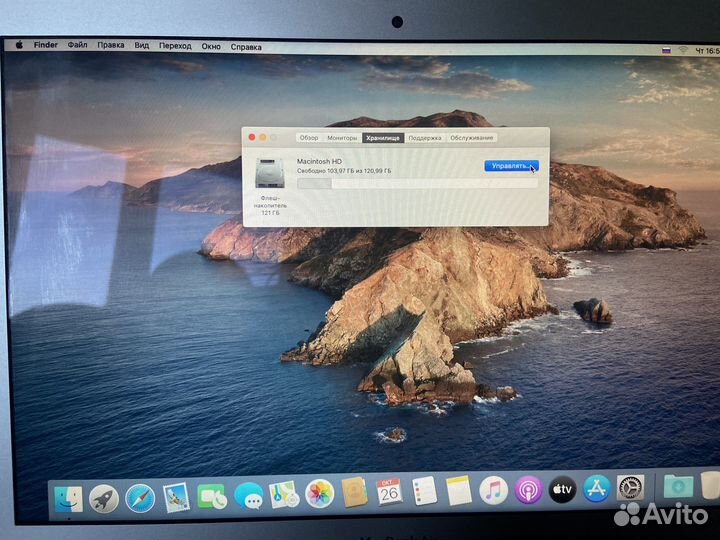Click the Macintosh HD drive icon
Viewport: 720px width, 540px height.
270,173
